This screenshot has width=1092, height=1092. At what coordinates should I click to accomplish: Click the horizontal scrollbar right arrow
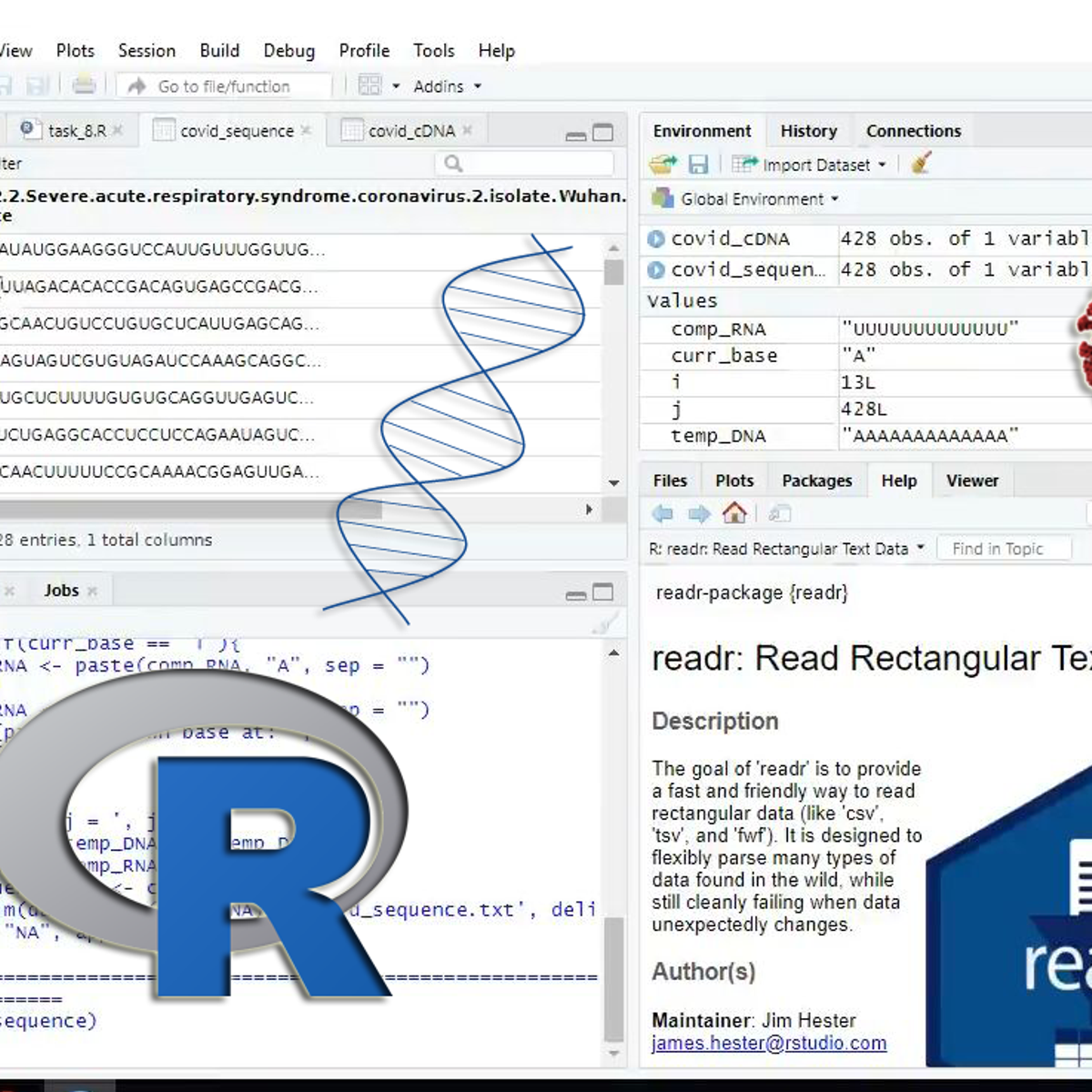590,510
